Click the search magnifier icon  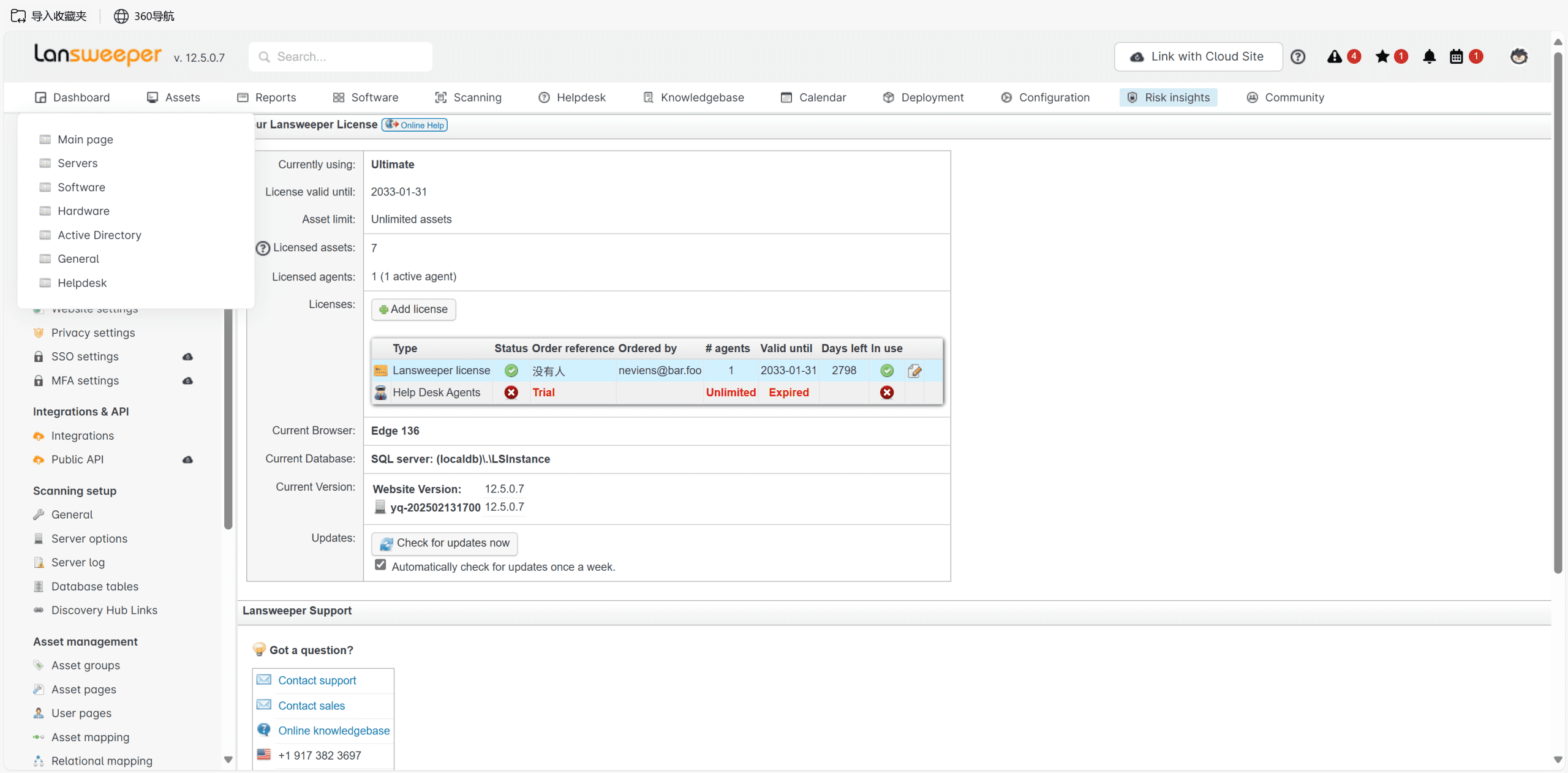point(264,57)
